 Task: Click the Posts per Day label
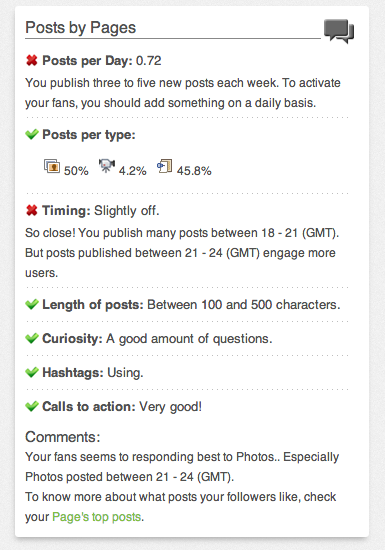pos(87,61)
